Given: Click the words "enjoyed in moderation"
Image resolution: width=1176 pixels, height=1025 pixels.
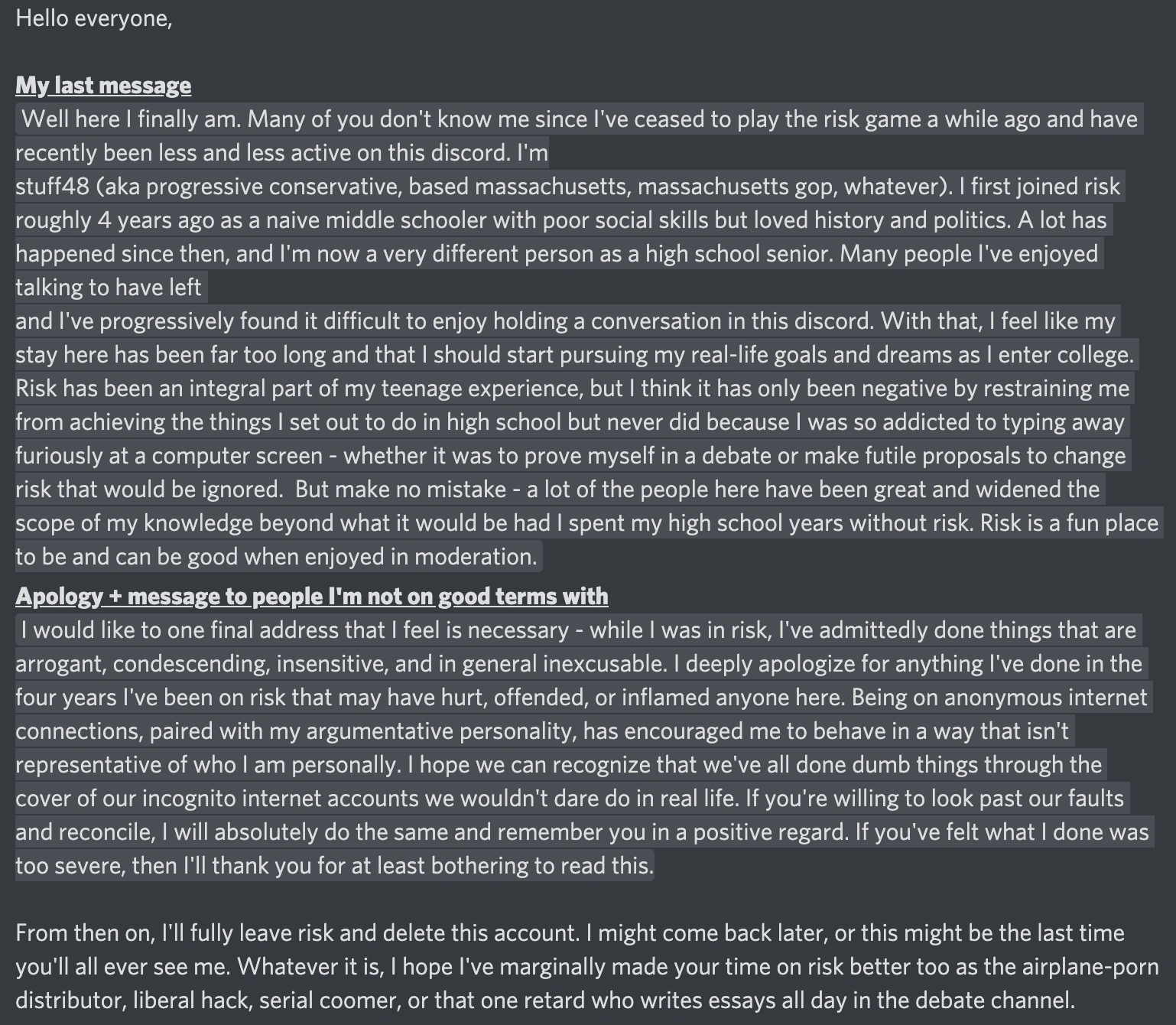Looking at the screenshot, I should click(x=419, y=557).
